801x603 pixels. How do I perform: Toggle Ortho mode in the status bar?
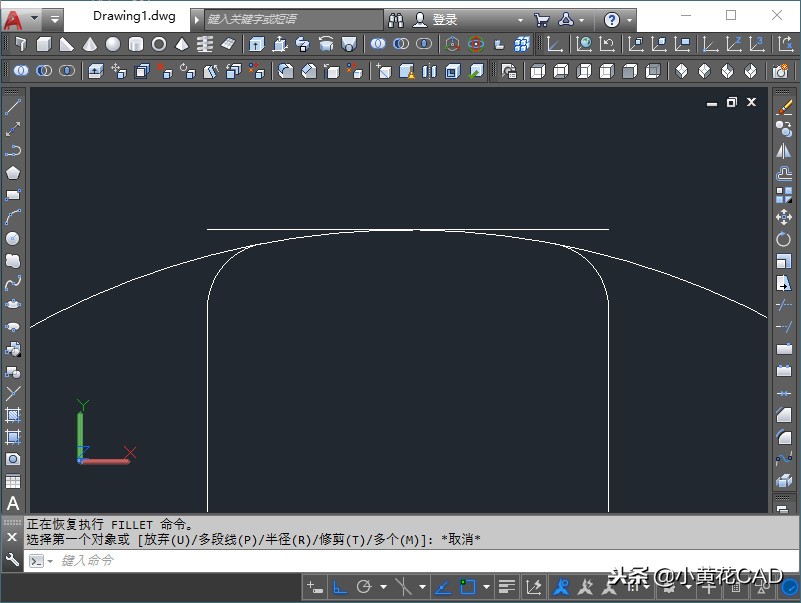tap(337, 587)
